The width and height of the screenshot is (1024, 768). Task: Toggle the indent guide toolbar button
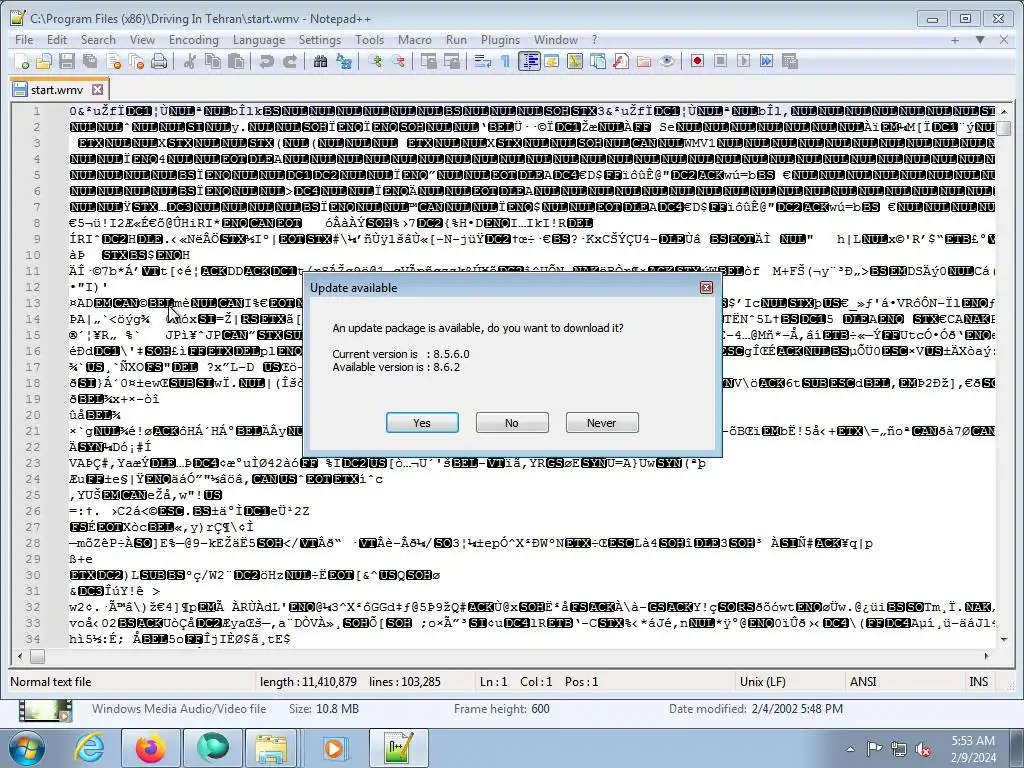(x=529, y=61)
